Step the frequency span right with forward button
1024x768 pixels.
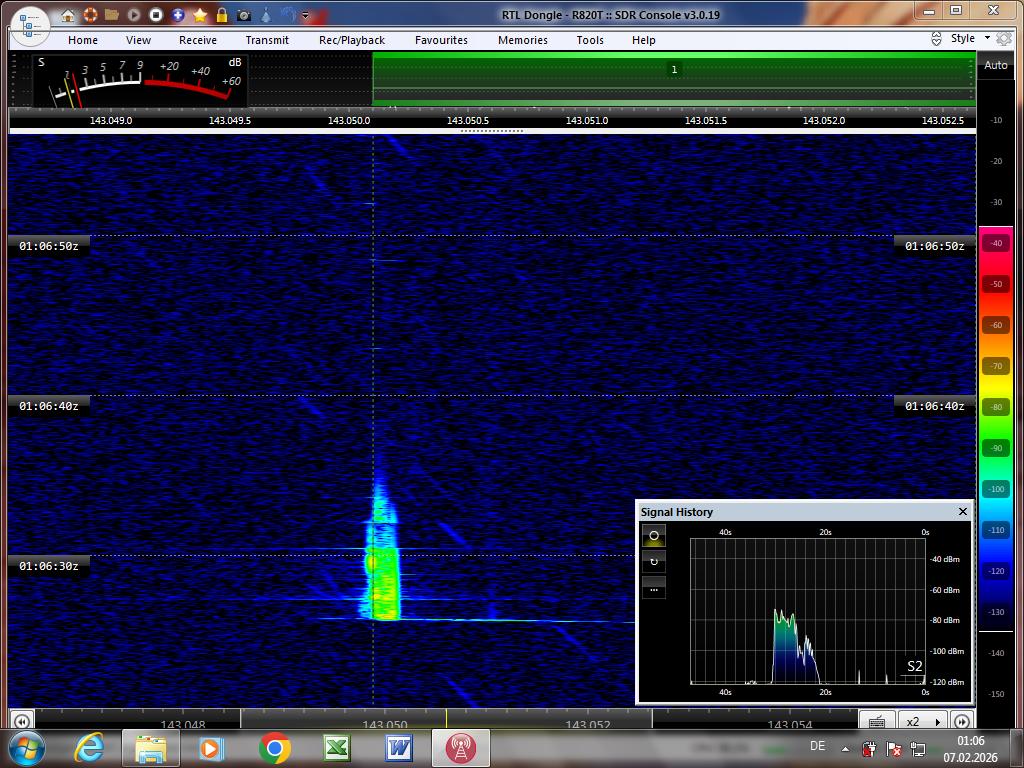click(961, 720)
